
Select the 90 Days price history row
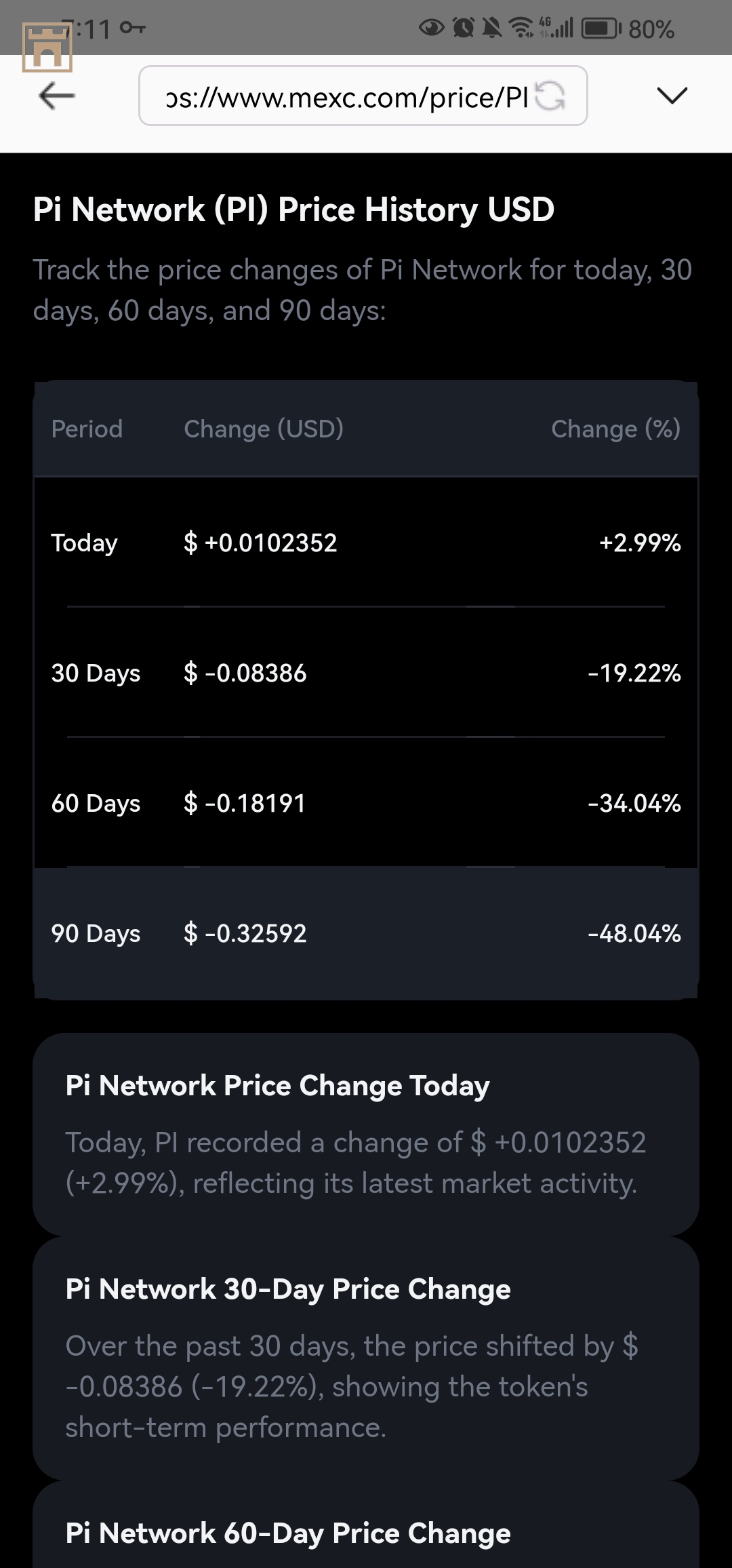[x=366, y=933]
